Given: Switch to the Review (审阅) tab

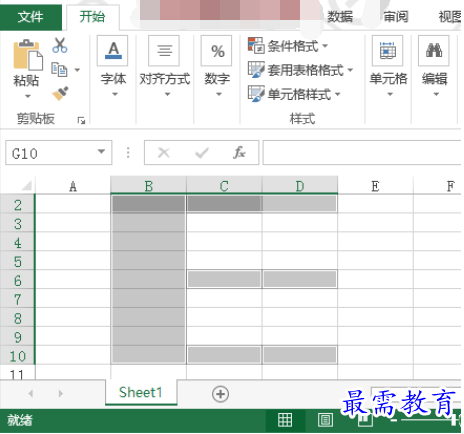Looking at the screenshot, I should point(396,17).
